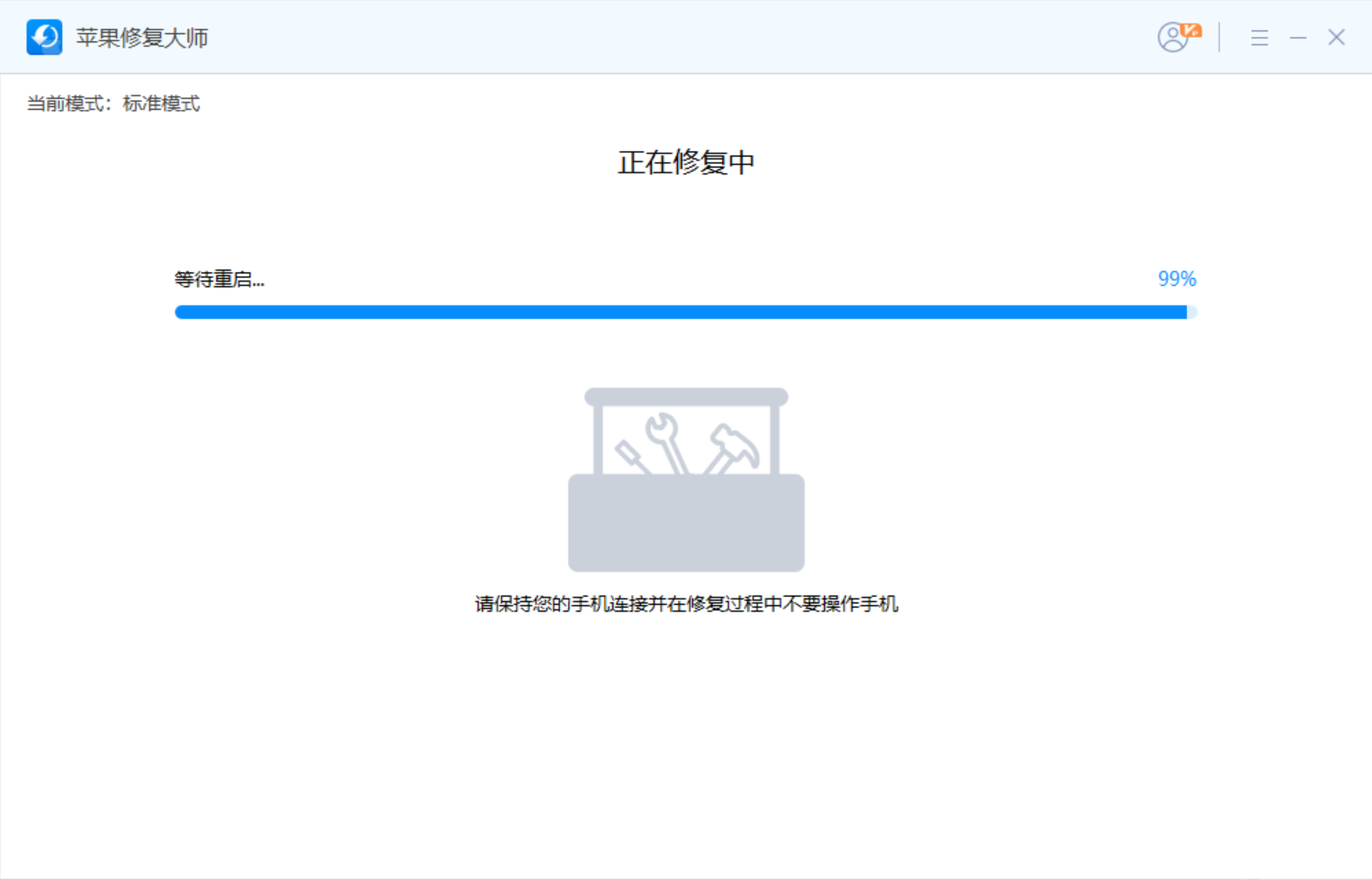
Task: Click the 正在修复中 heading
Action: [x=686, y=162]
